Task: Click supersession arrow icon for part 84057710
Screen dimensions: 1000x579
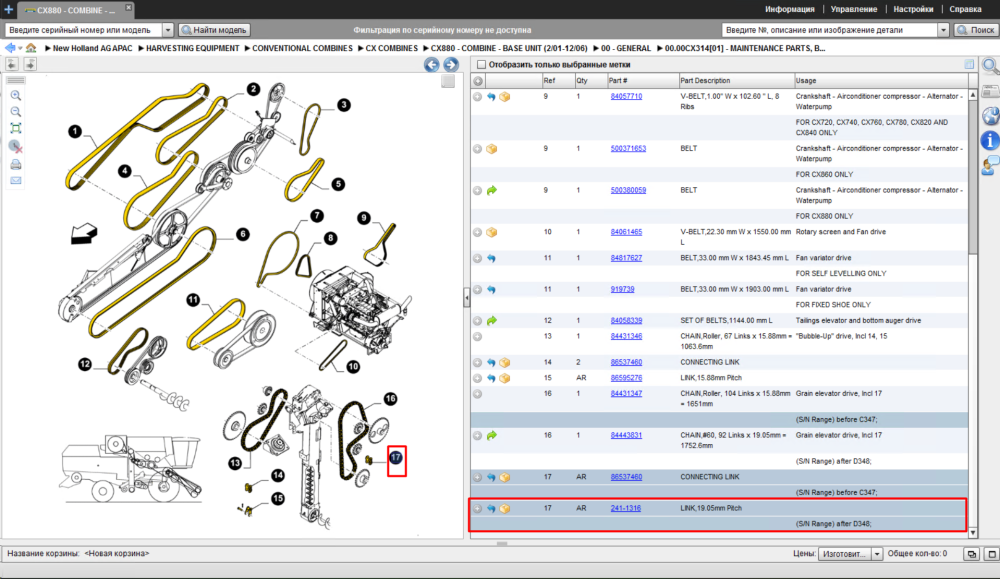Action: pos(491,97)
